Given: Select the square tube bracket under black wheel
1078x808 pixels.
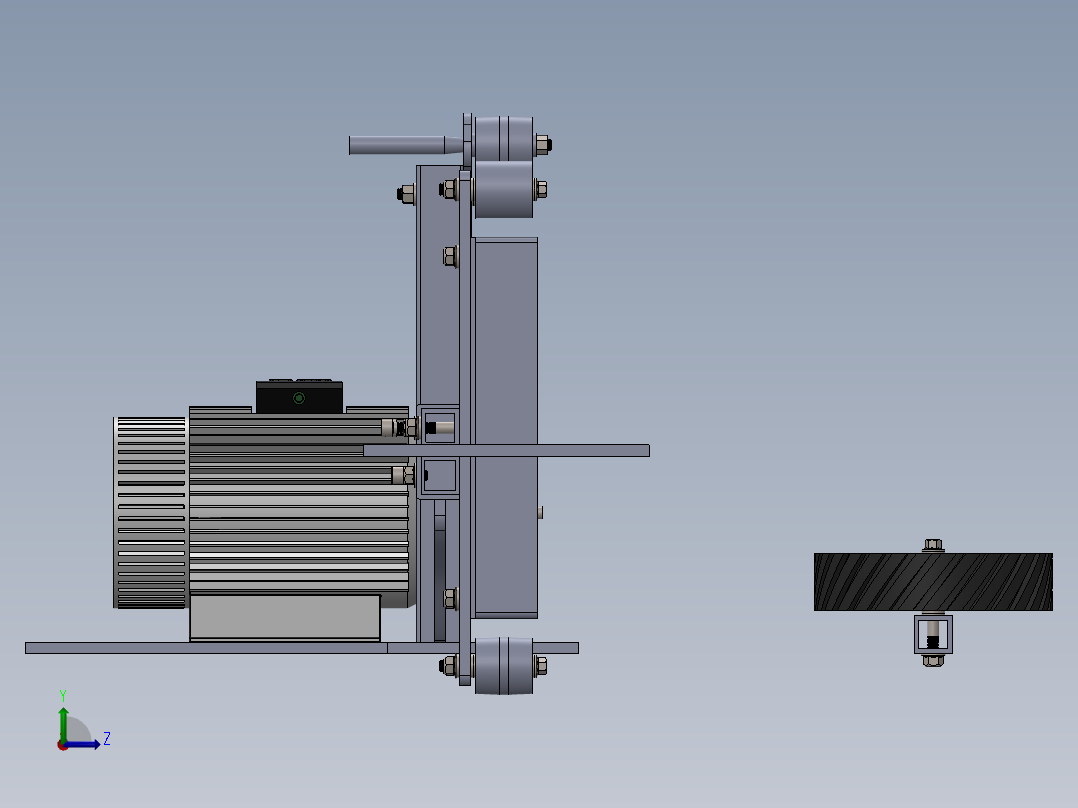Looking at the screenshot, I should tap(933, 634).
